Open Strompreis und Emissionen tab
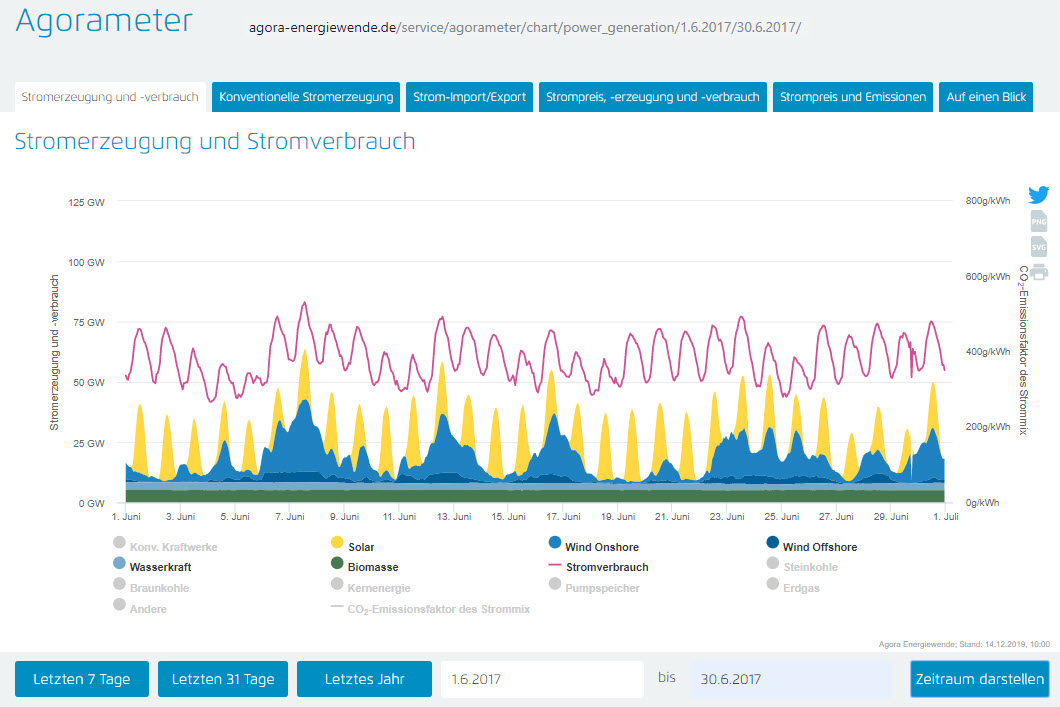 (x=852, y=97)
